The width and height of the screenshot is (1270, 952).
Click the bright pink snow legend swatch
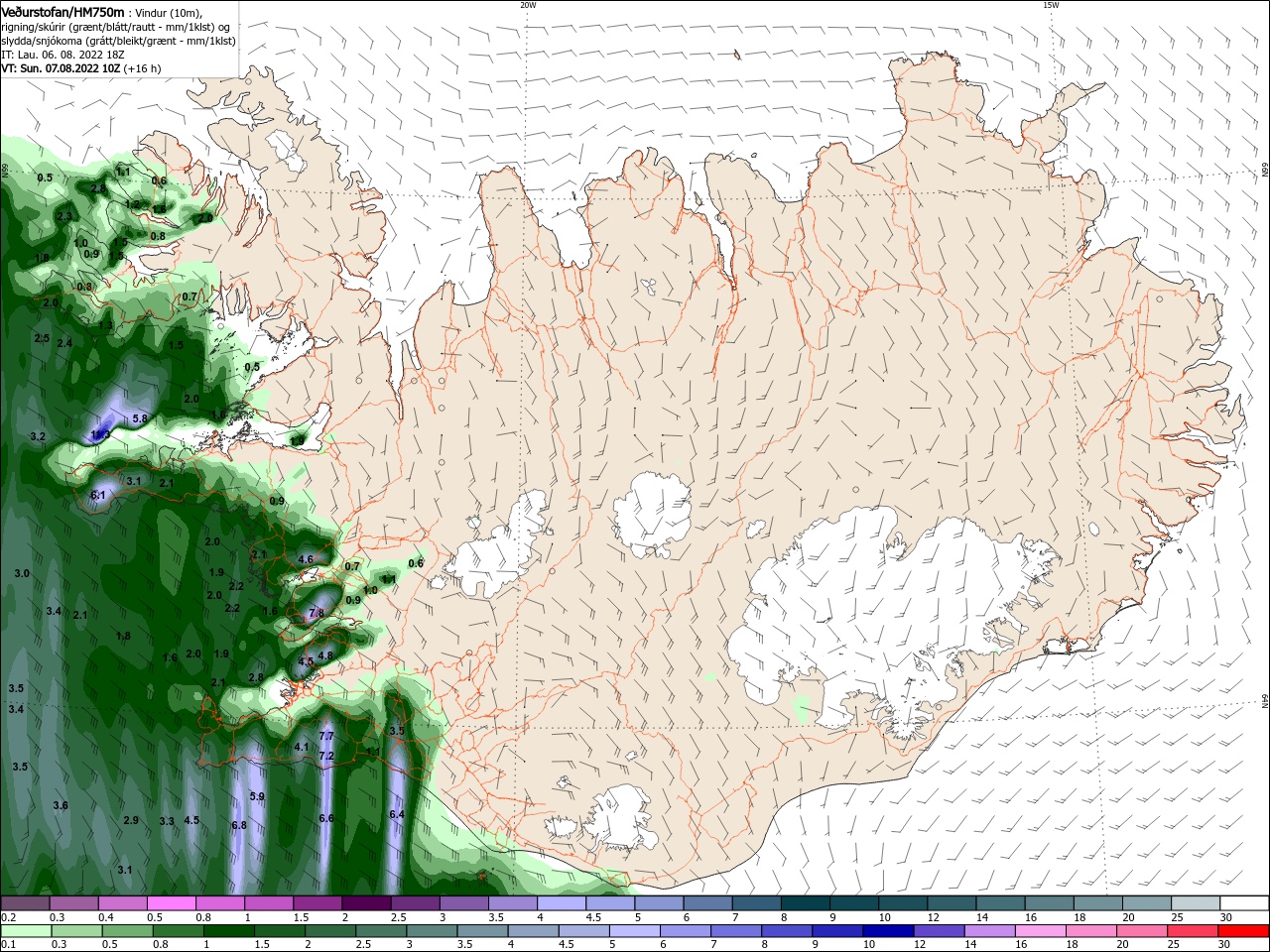171,902
